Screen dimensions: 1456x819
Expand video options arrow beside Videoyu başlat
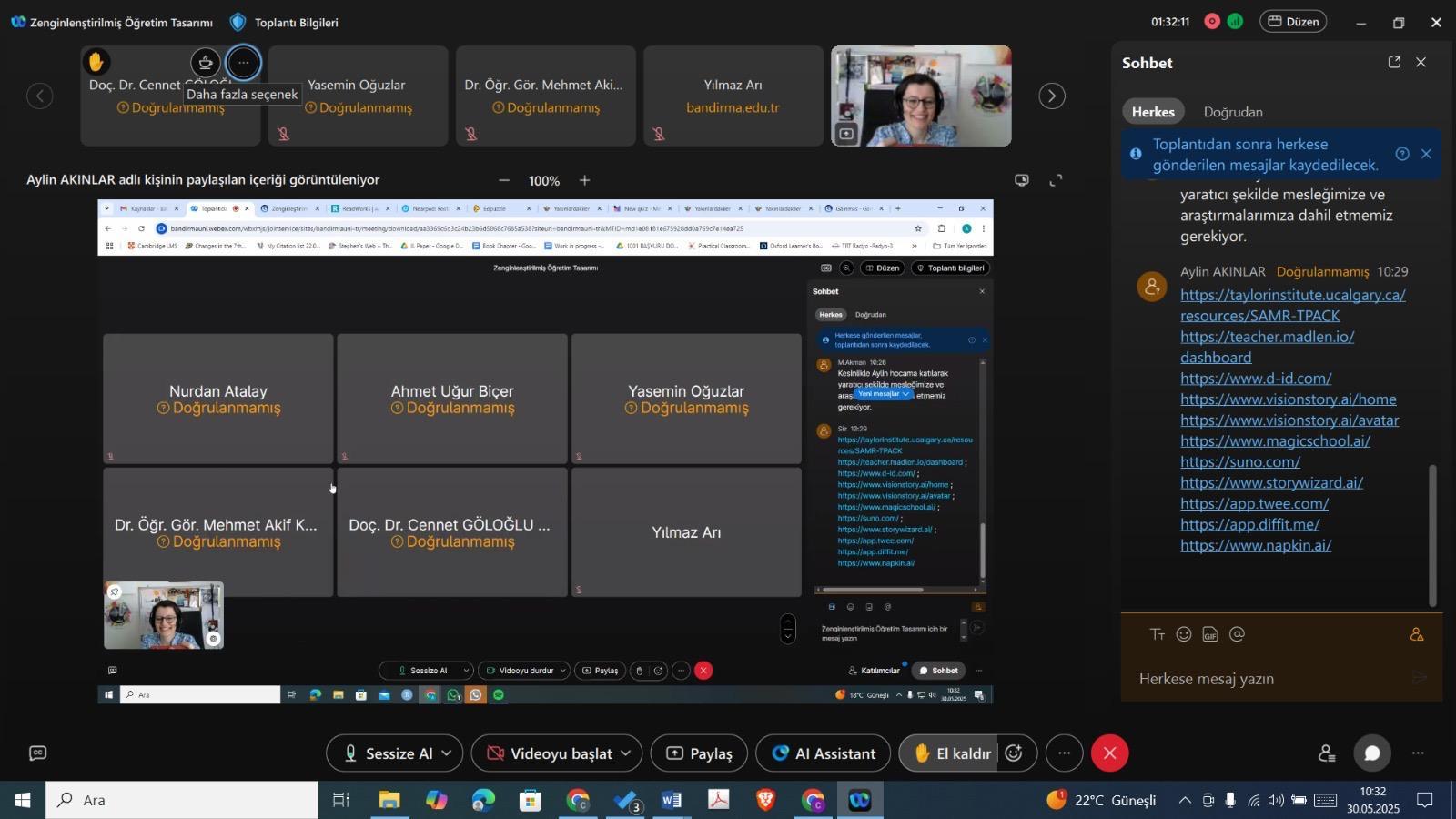click(x=626, y=753)
